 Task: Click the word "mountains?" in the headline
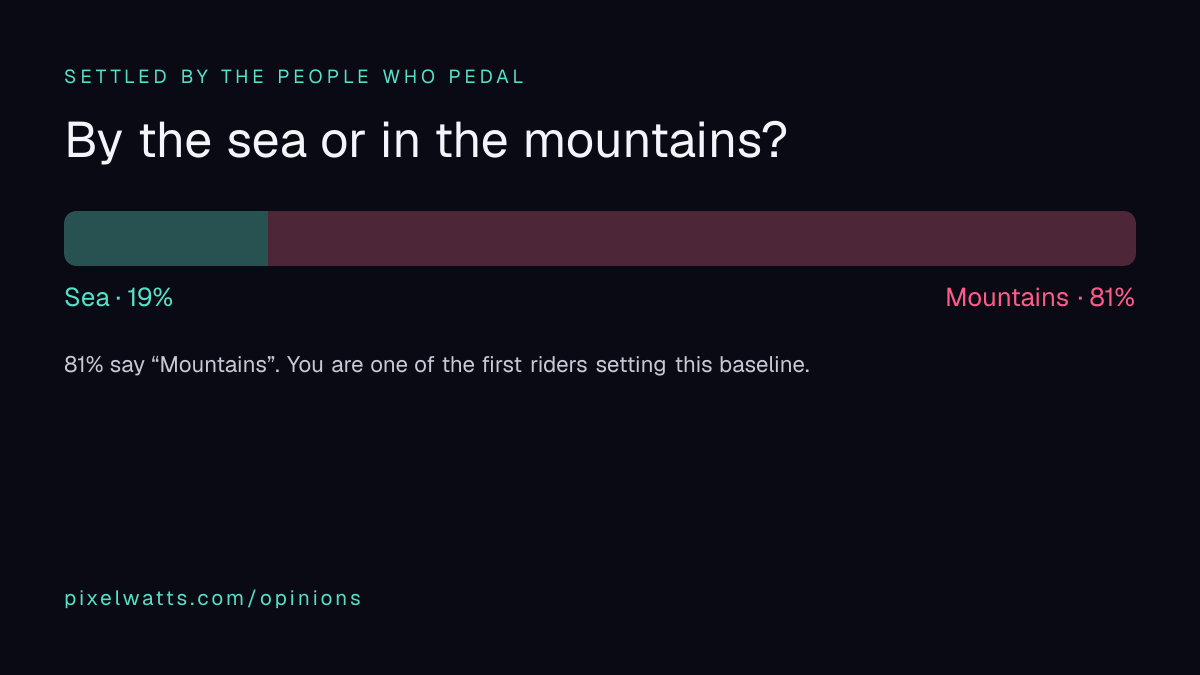pyautogui.click(x=656, y=142)
